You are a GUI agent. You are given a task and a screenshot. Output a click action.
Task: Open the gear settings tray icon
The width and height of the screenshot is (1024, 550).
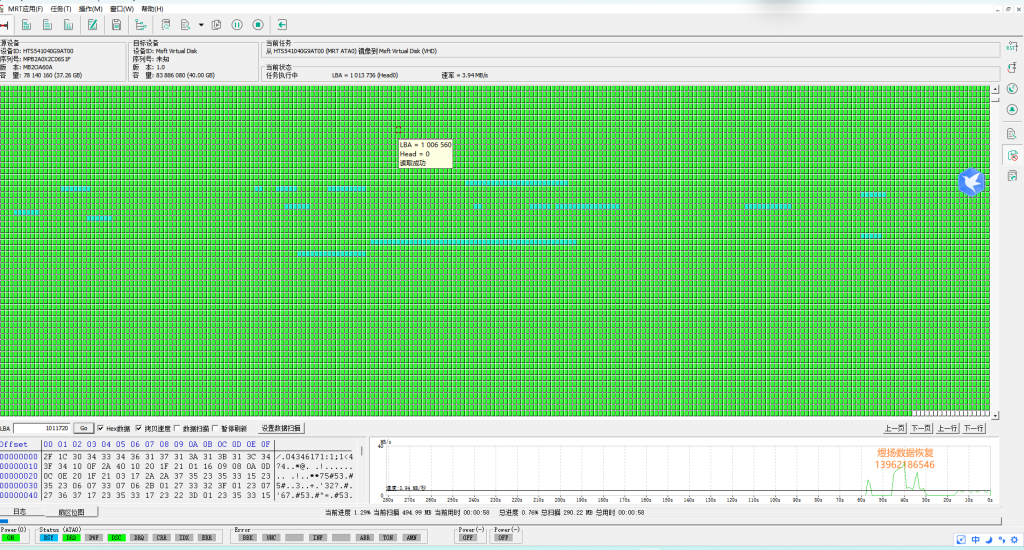pyautogui.click(x=1014, y=540)
